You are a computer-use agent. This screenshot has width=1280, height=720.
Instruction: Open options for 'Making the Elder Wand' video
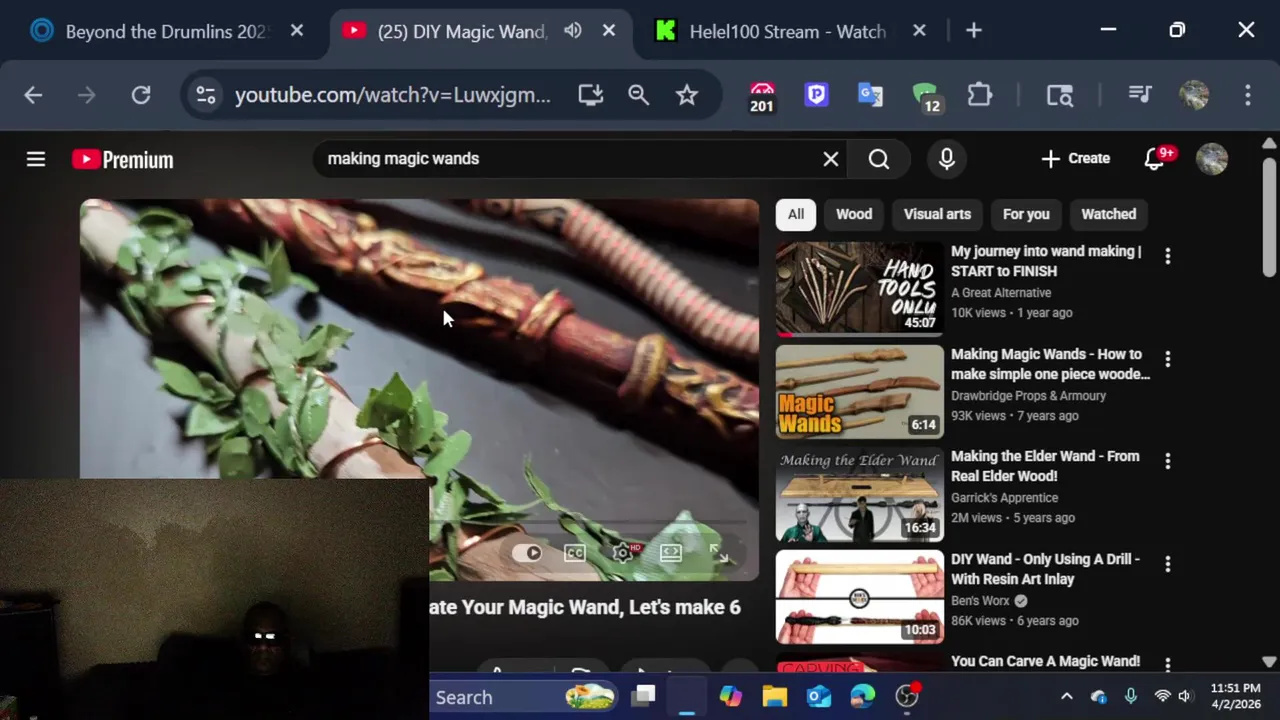click(x=1167, y=462)
